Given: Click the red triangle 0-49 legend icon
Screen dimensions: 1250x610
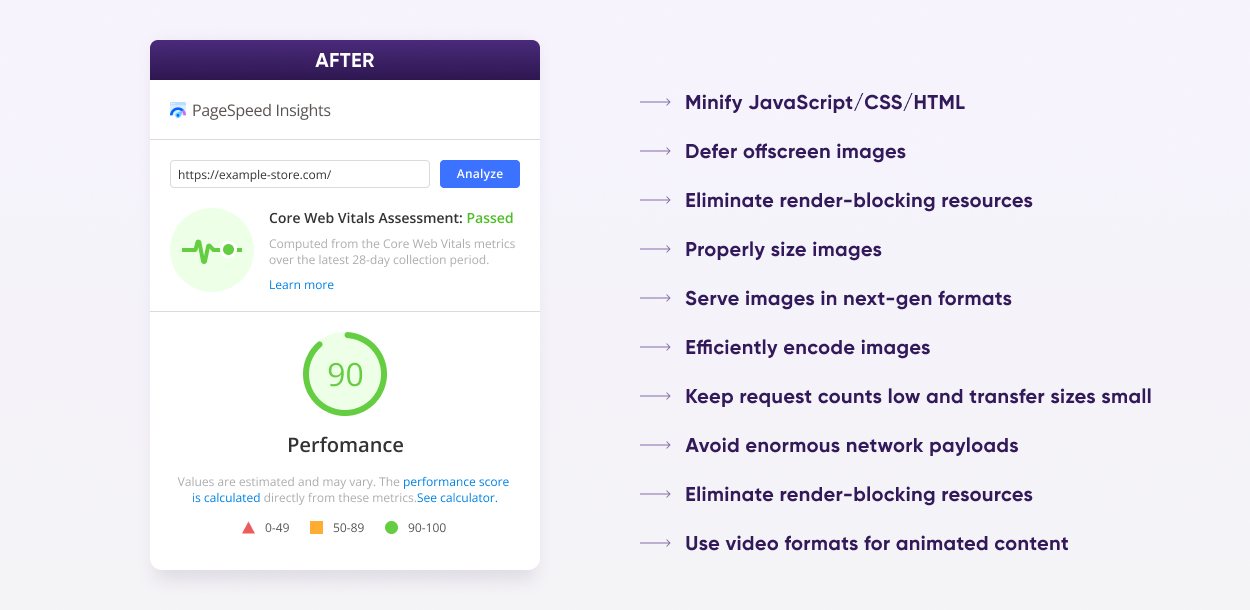Looking at the screenshot, I should pos(248,527).
